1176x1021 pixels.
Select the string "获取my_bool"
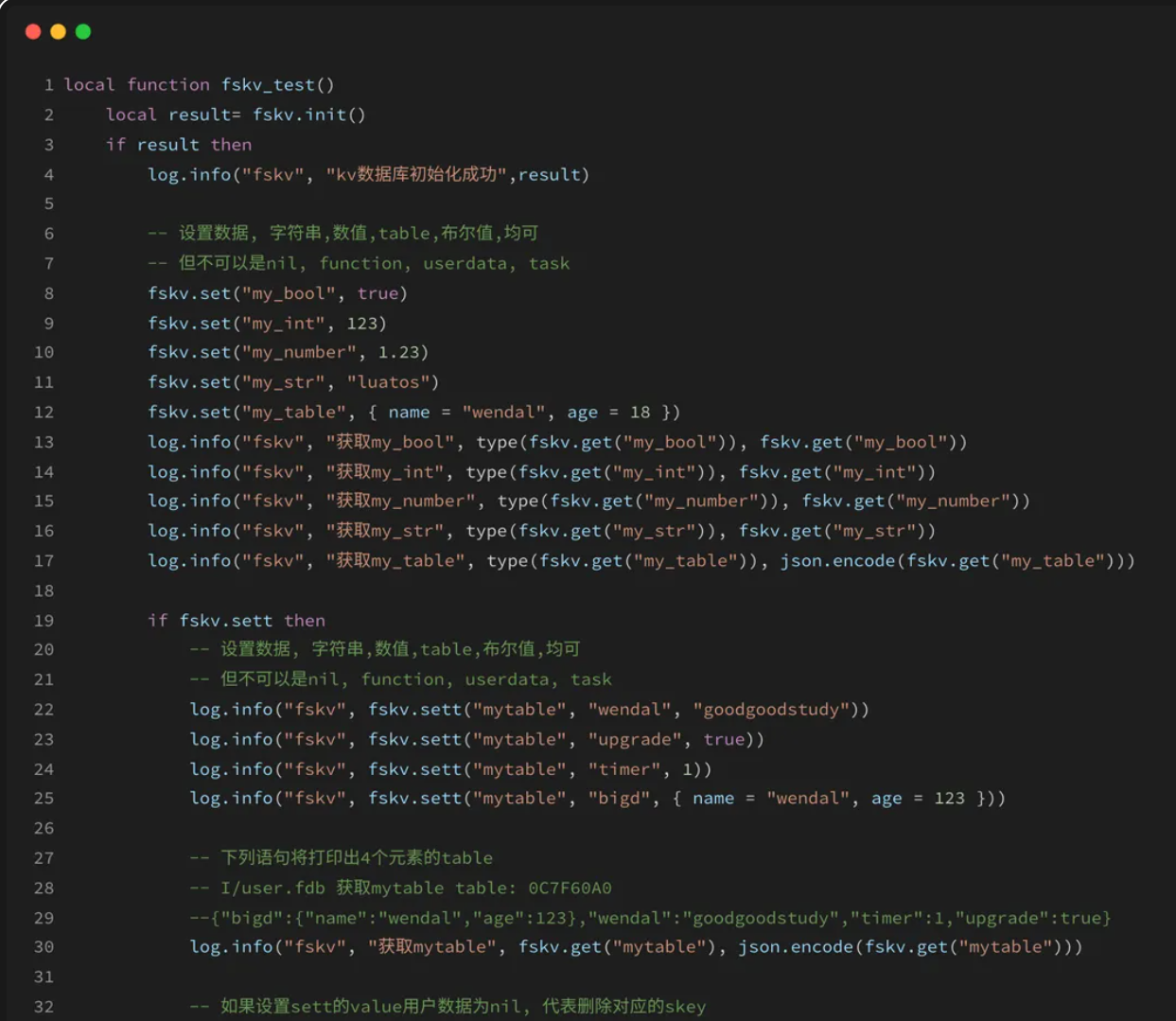tap(389, 442)
